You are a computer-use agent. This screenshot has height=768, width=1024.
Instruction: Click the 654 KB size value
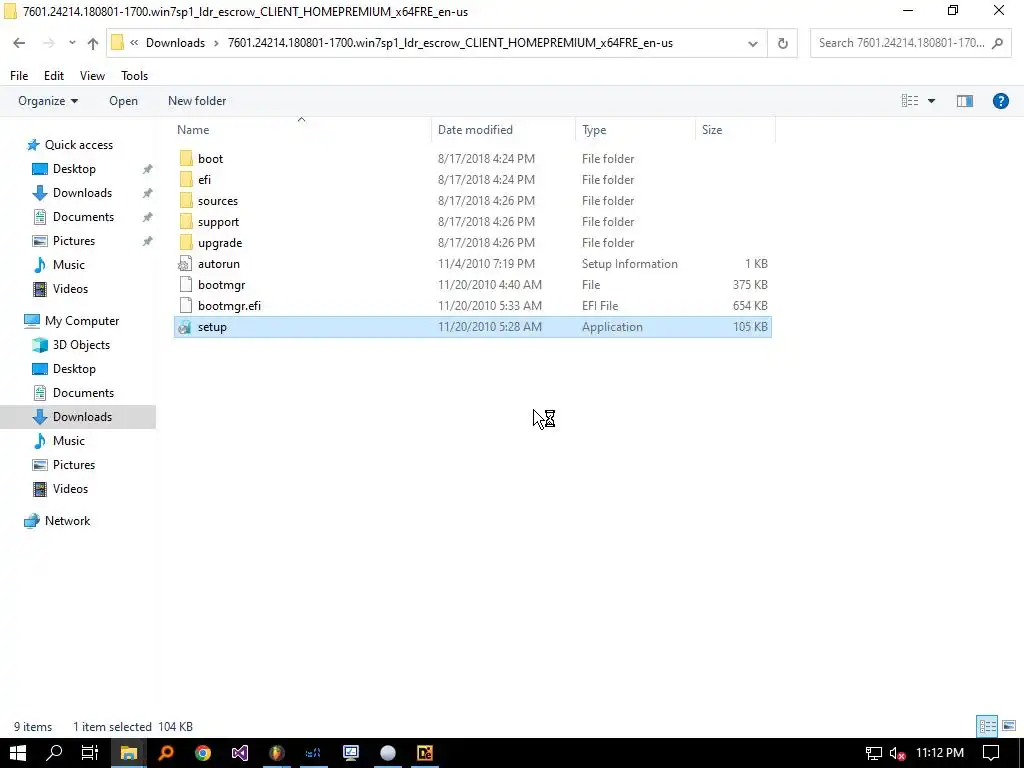tap(750, 306)
